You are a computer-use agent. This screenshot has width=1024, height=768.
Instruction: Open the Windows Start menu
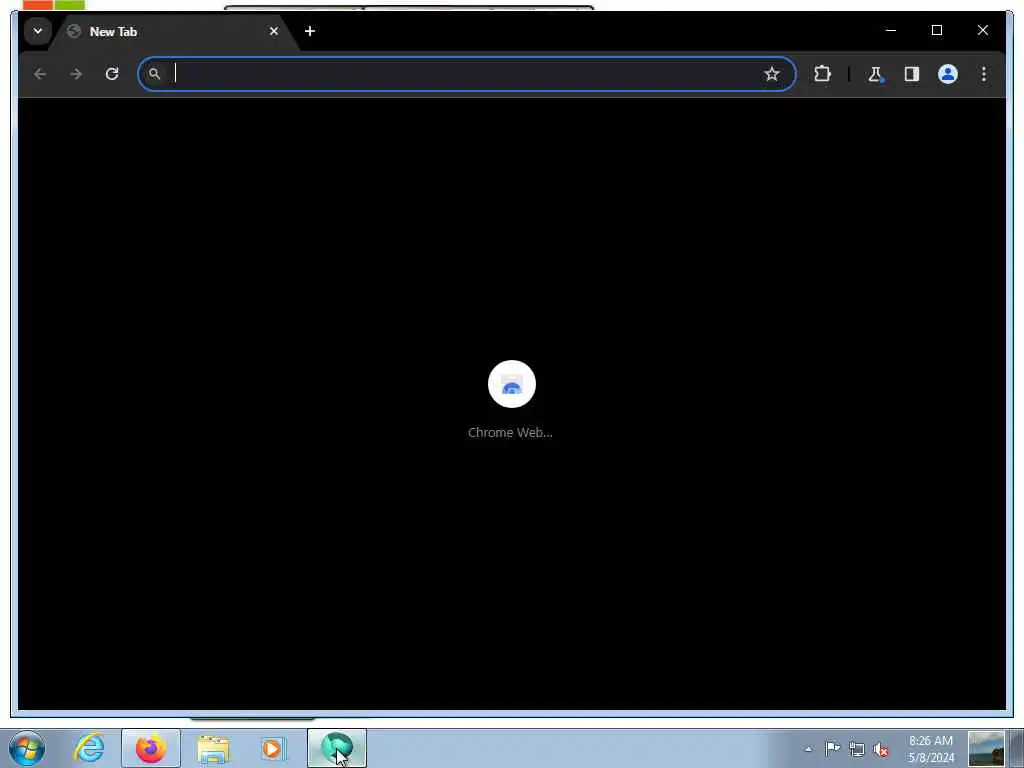27,748
